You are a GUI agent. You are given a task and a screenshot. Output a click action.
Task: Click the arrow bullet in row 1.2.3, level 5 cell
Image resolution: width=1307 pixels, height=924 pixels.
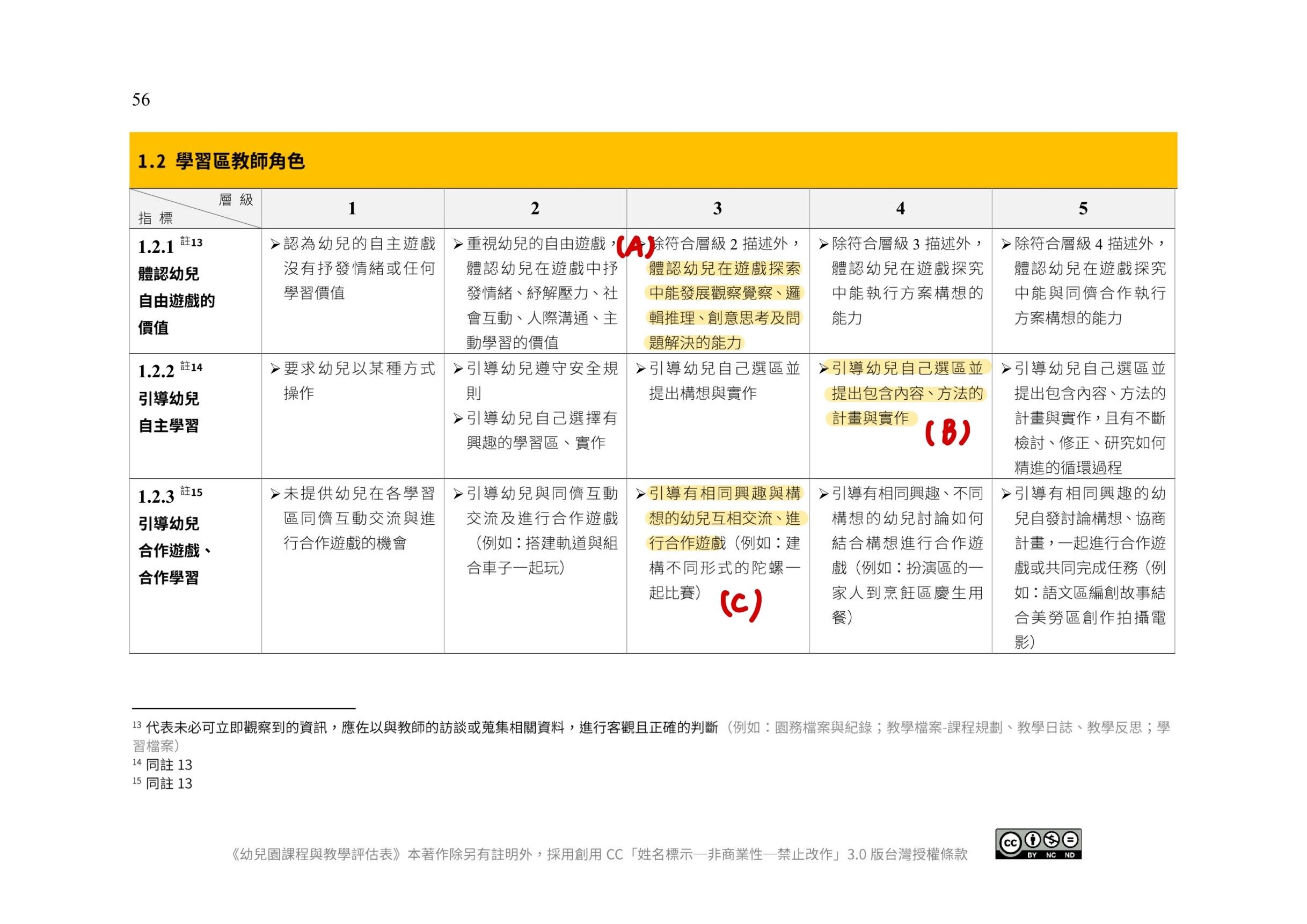click(1006, 494)
